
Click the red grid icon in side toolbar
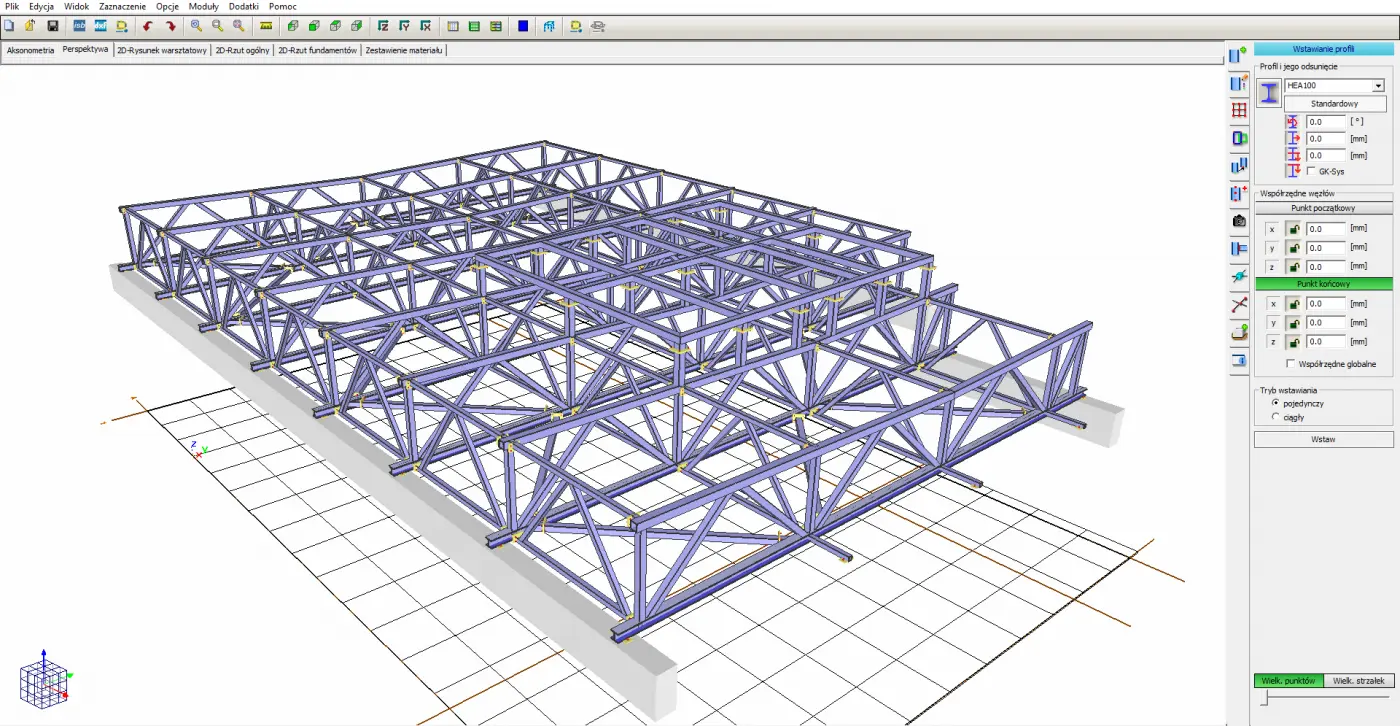click(x=1239, y=111)
